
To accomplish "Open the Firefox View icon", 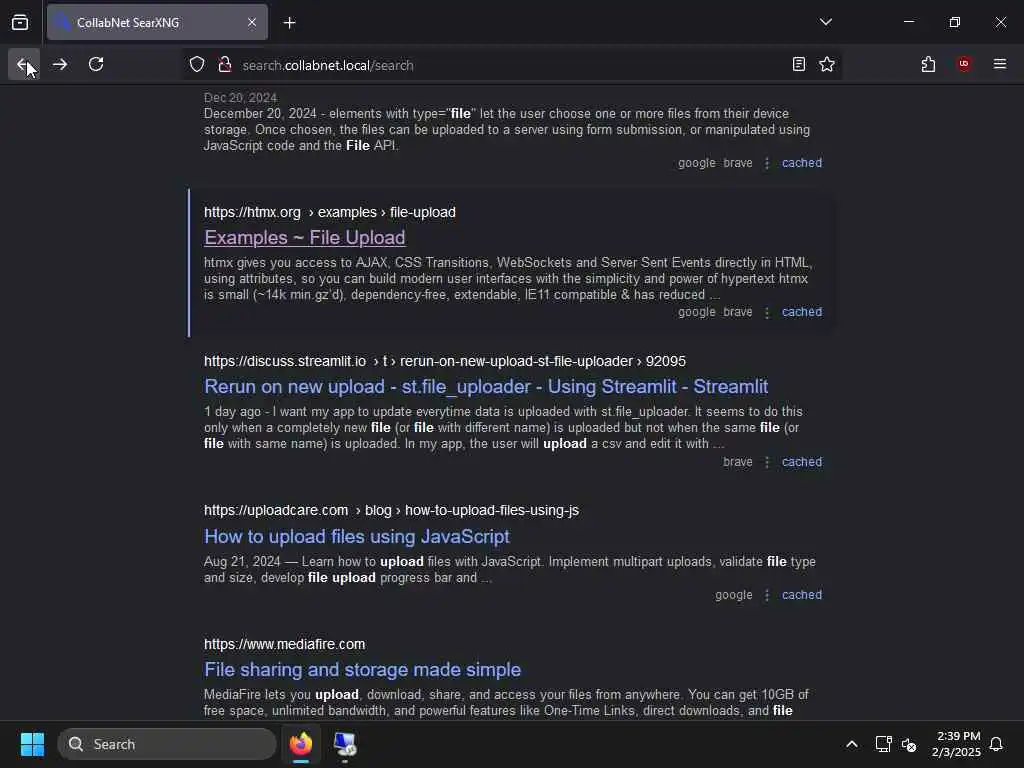I will pyautogui.click(x=20, y=22).
